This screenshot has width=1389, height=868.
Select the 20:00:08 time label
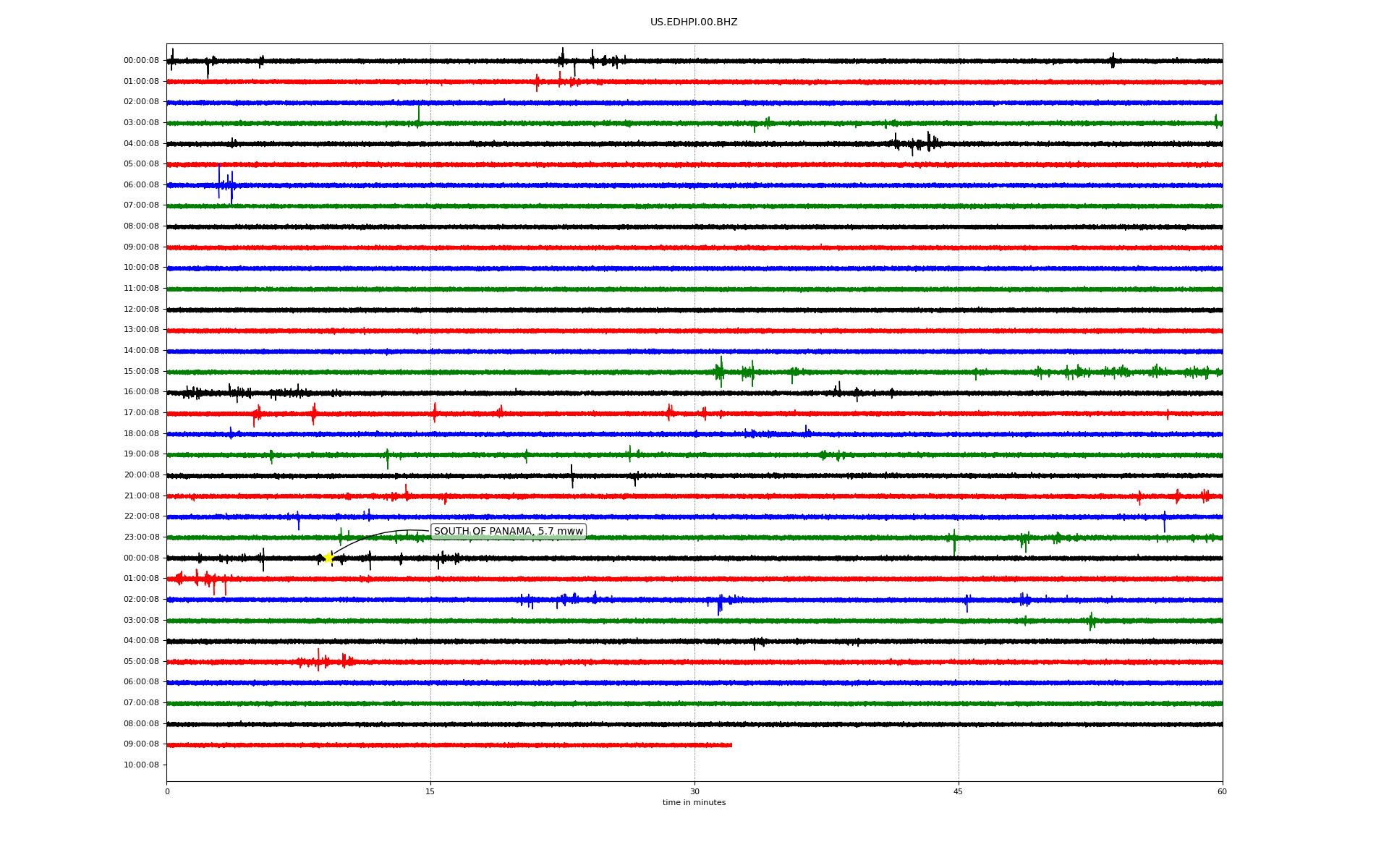(x=141, y=475)
